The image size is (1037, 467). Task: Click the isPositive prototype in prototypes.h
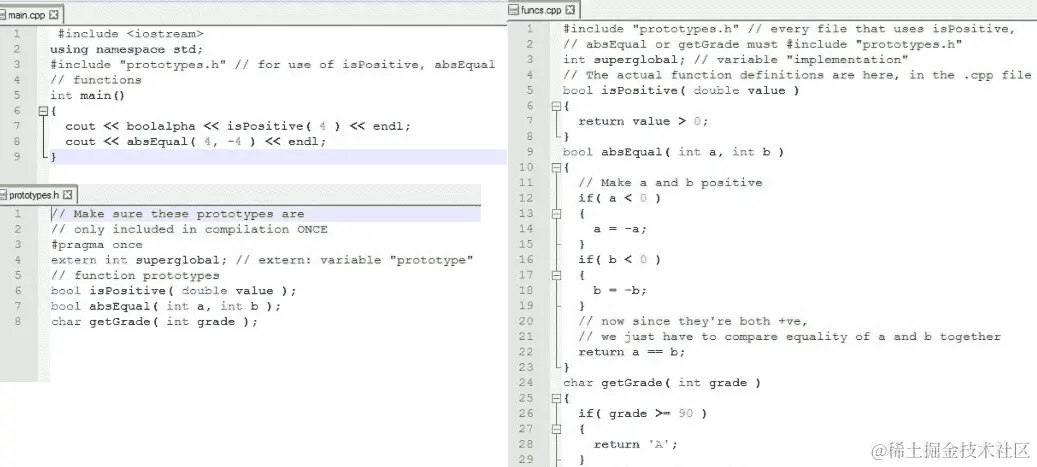click(x=174, y=290)
